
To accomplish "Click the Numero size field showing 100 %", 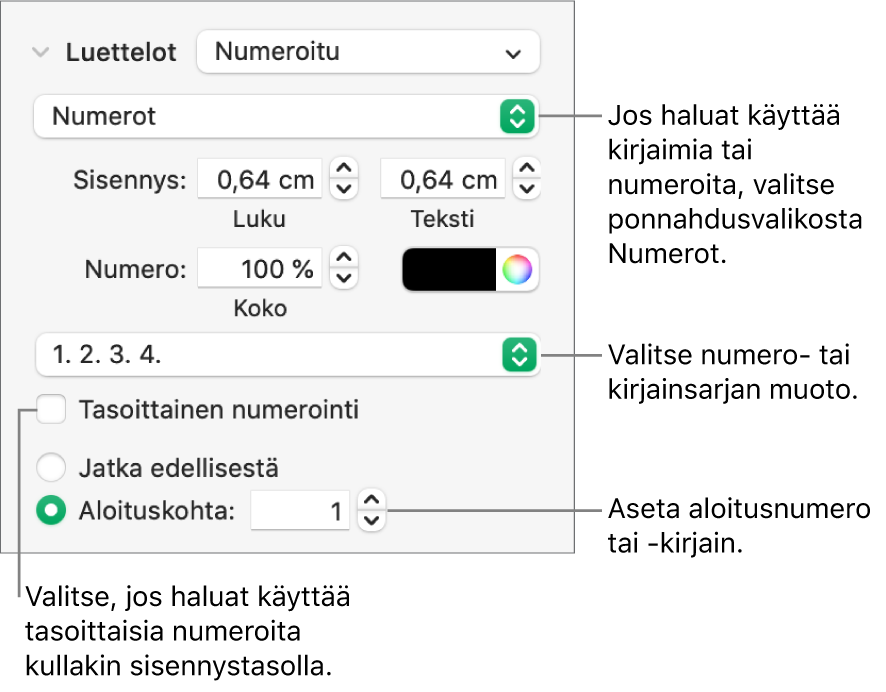I will pyautogui.click(x=260, y=270).
